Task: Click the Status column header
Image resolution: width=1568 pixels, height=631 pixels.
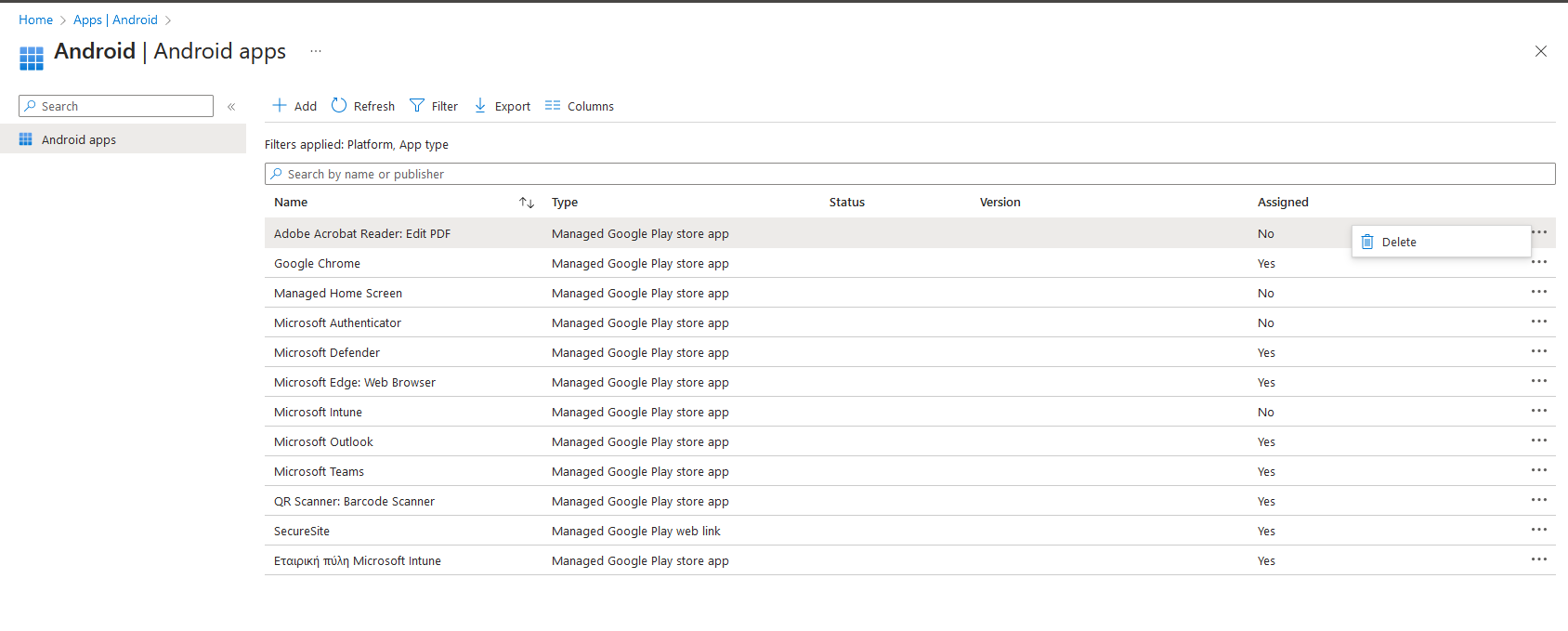Action: pos(847,203)
